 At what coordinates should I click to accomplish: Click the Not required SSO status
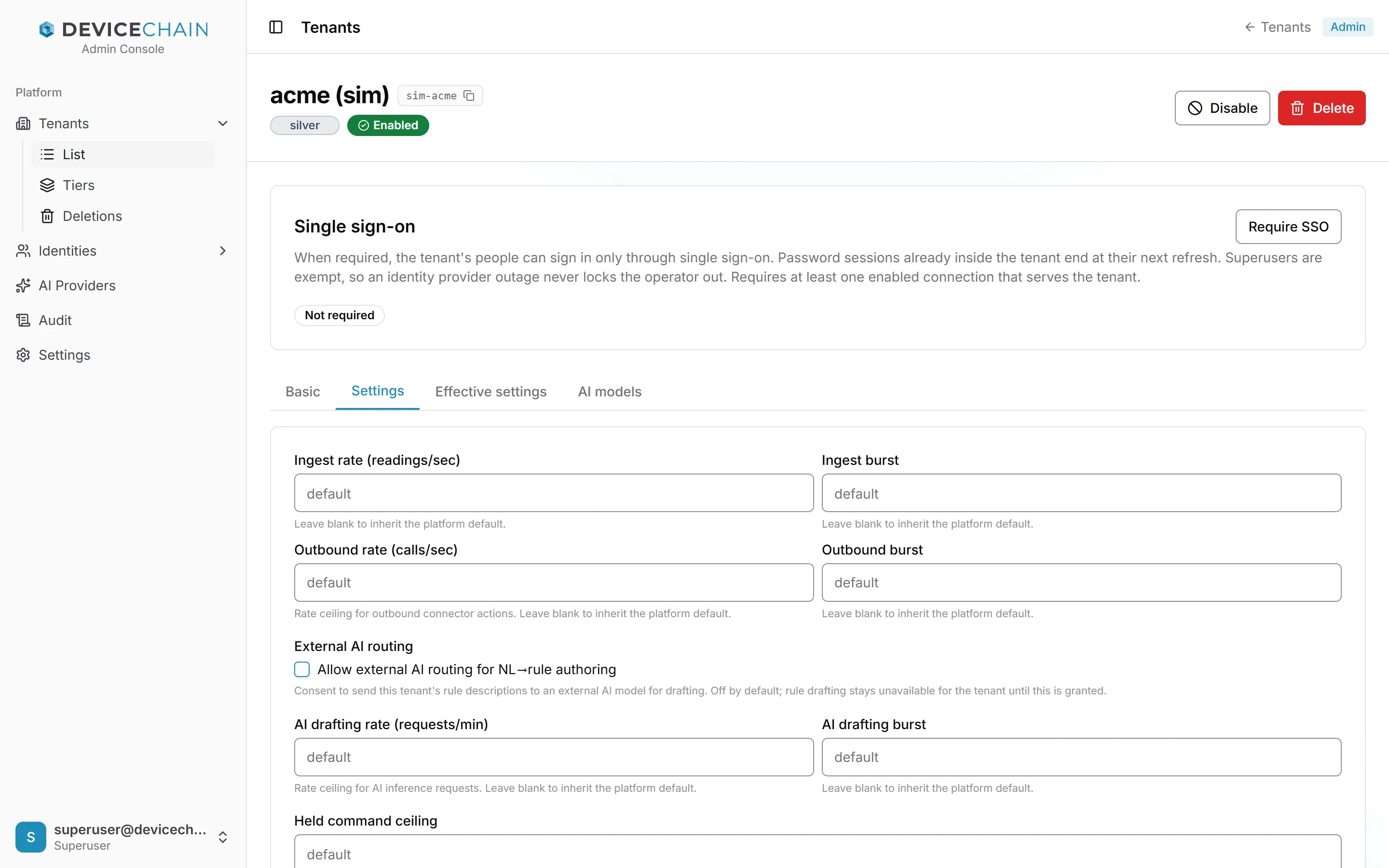coord(339,315)
